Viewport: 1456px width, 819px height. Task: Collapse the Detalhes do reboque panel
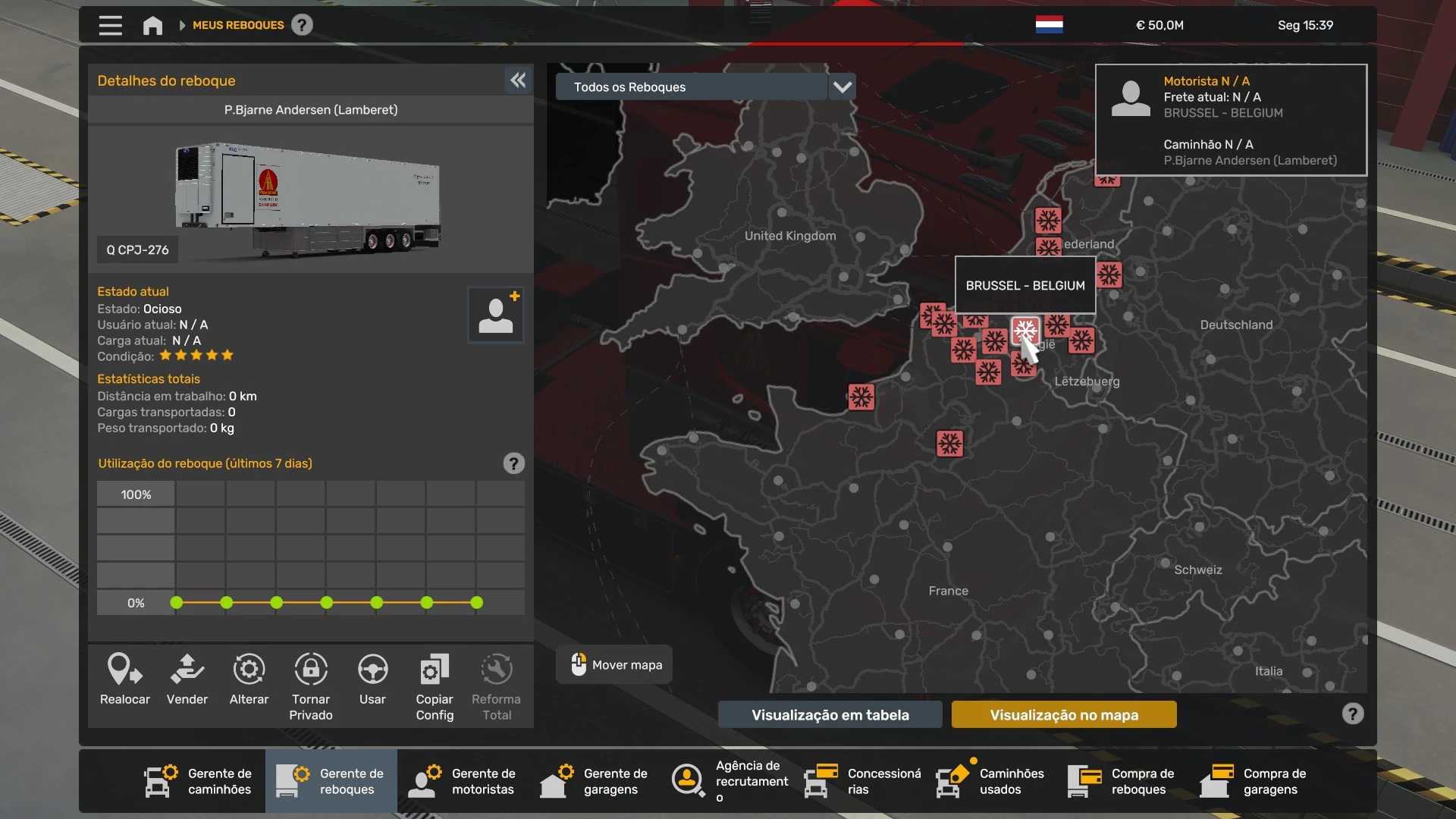518,80
